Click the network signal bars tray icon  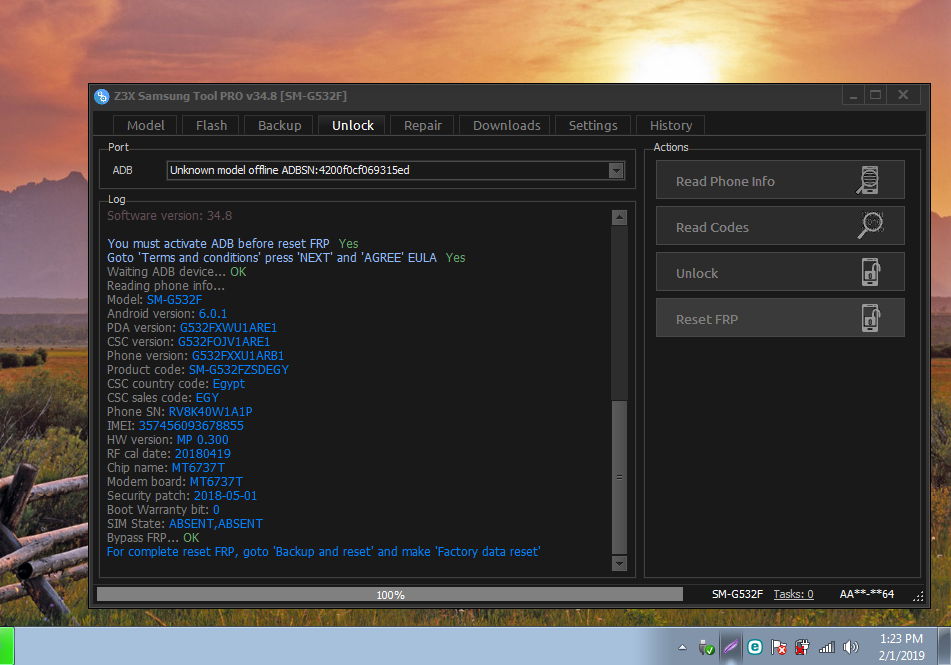pyautogui.click(x=826, y=647)
